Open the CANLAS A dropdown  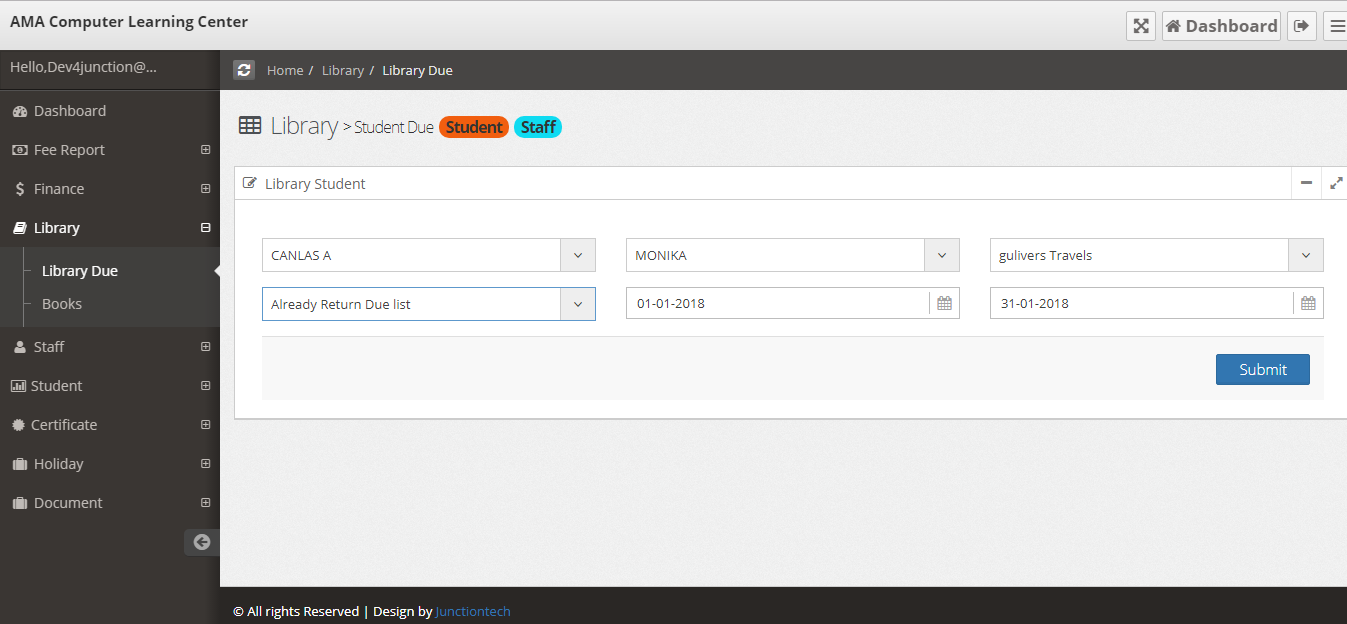pos(429,255)
